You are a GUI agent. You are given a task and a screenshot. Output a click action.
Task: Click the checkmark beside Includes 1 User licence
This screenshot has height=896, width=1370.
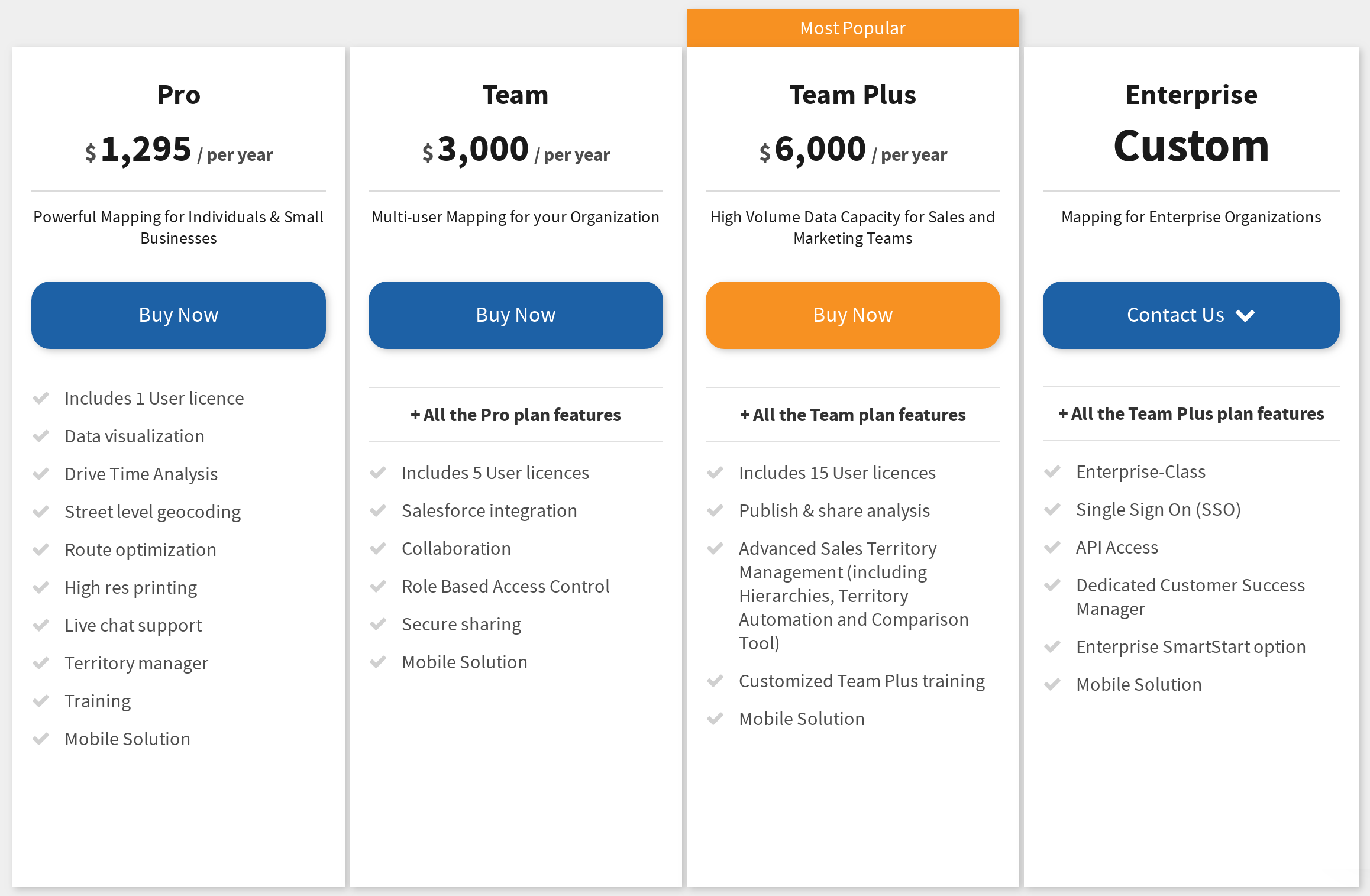pyautogui.click(x=41, y=398)
